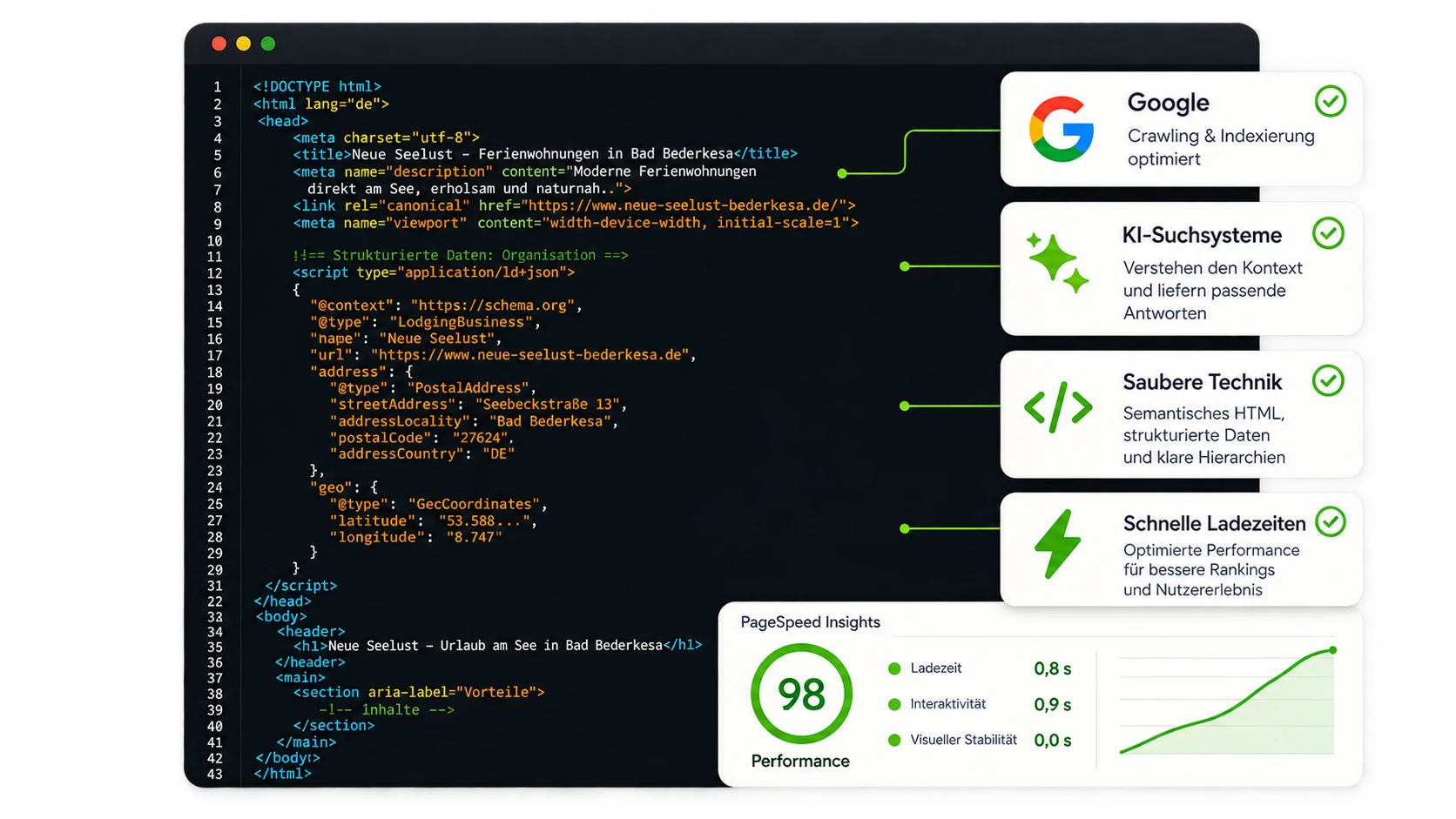Click the '0,0 s' value

[x=1052, y=740]
